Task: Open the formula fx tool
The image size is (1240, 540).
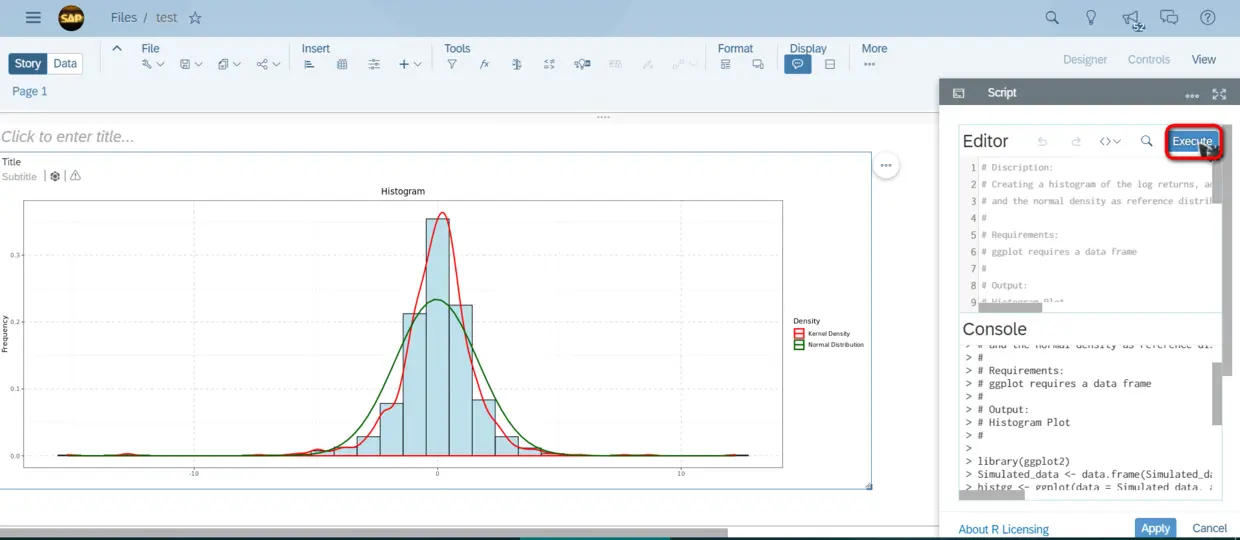Action: 484,64
